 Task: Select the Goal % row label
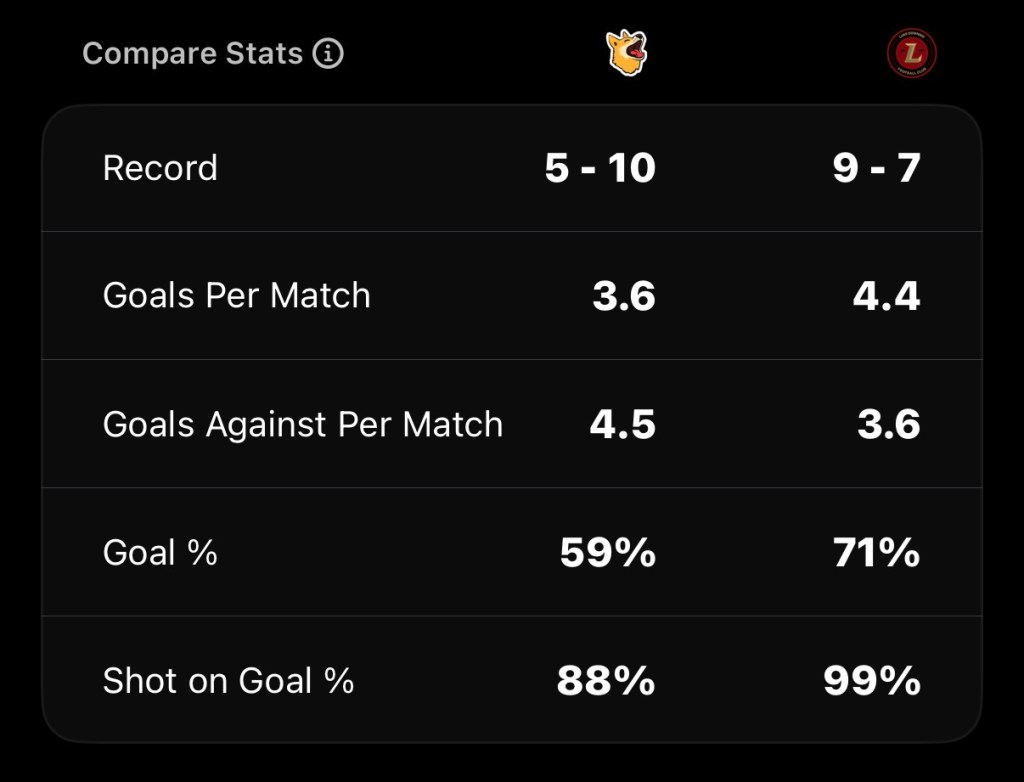160,552
